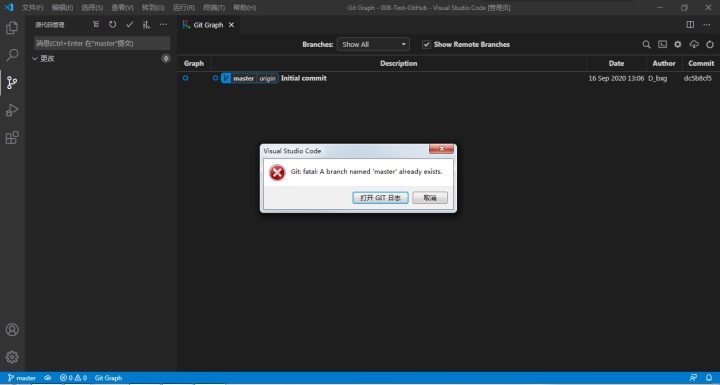Click Git Graph button in status bar

click(108, 378)
